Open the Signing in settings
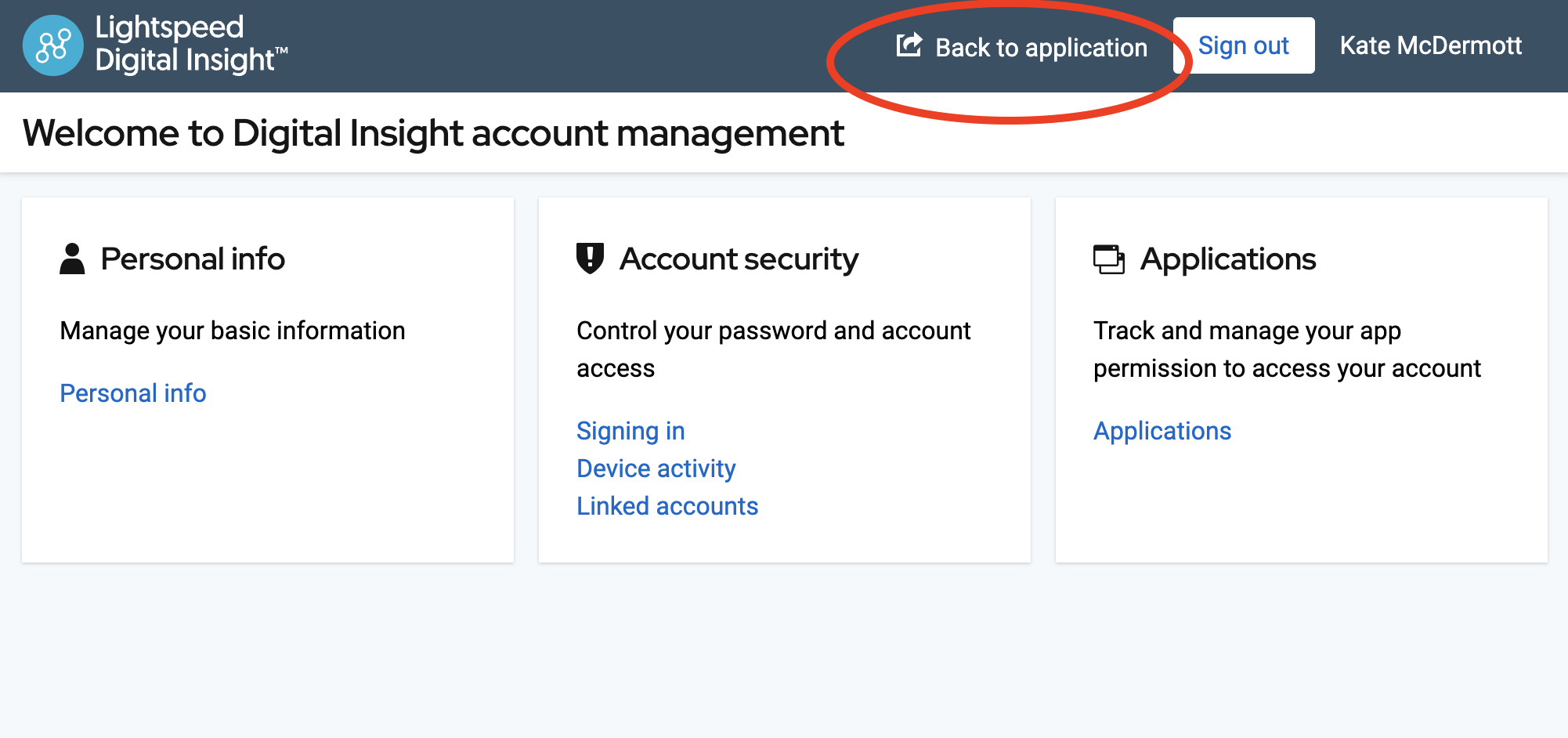The width and height of the screenshot is (1568, 738). (630, 430)
